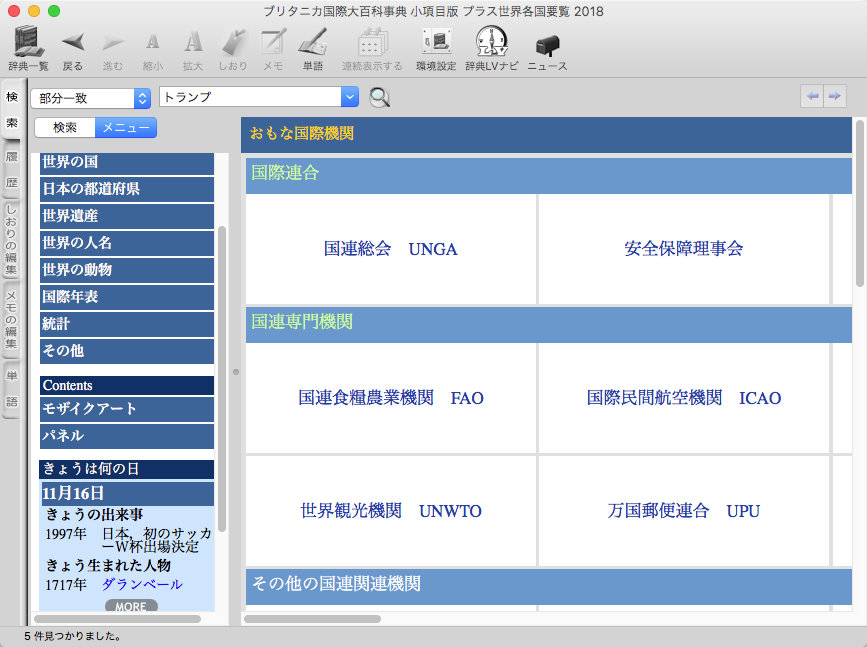867x647 pixels.
Task: Go to previous entry with left arrow
Action: (812, 96)
